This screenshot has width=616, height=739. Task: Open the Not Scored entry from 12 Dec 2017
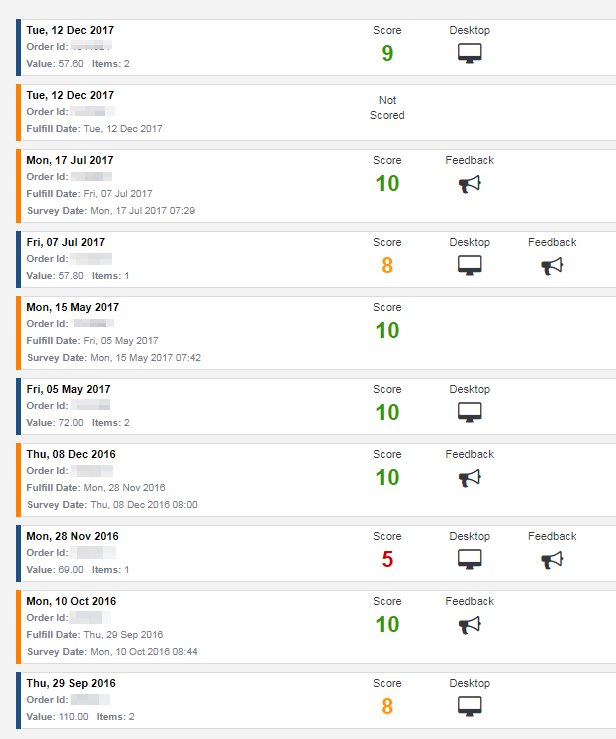click(x=387, y=107)
